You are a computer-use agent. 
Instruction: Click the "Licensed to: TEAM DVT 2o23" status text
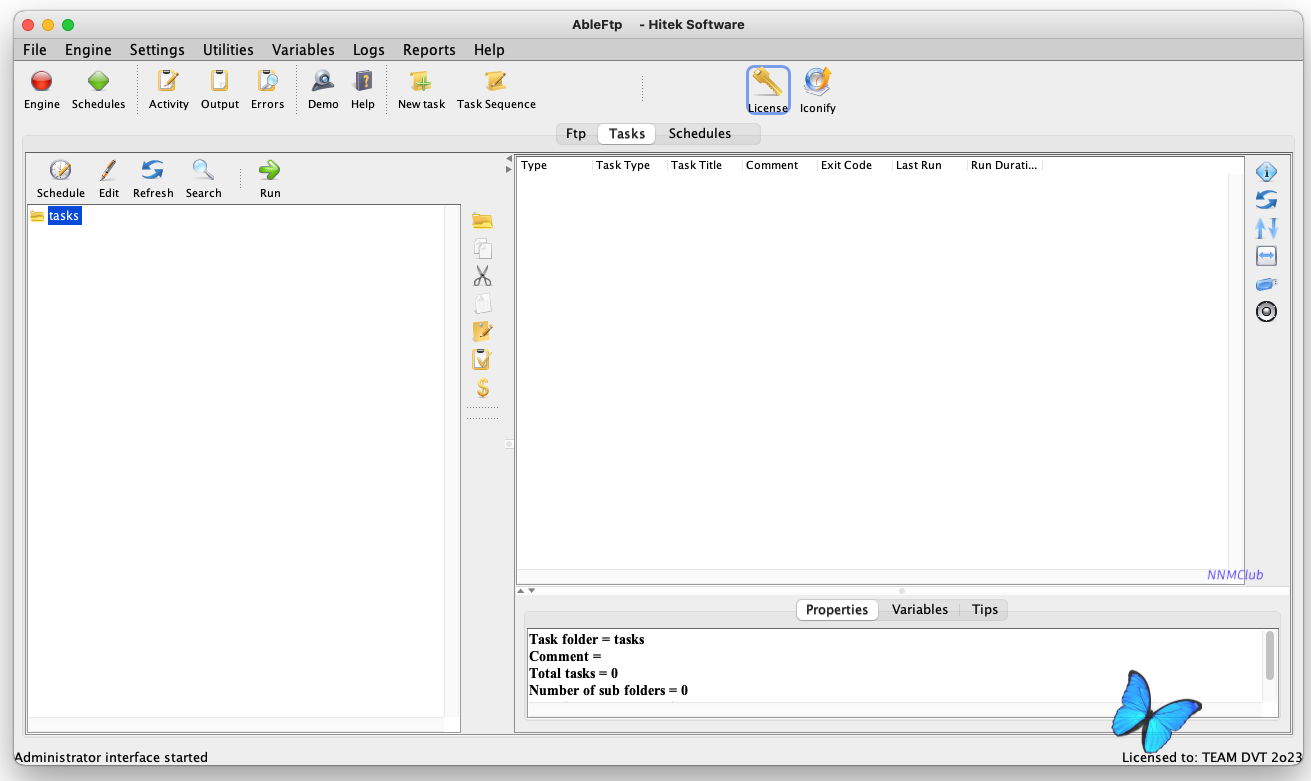tap(1213, 757)
